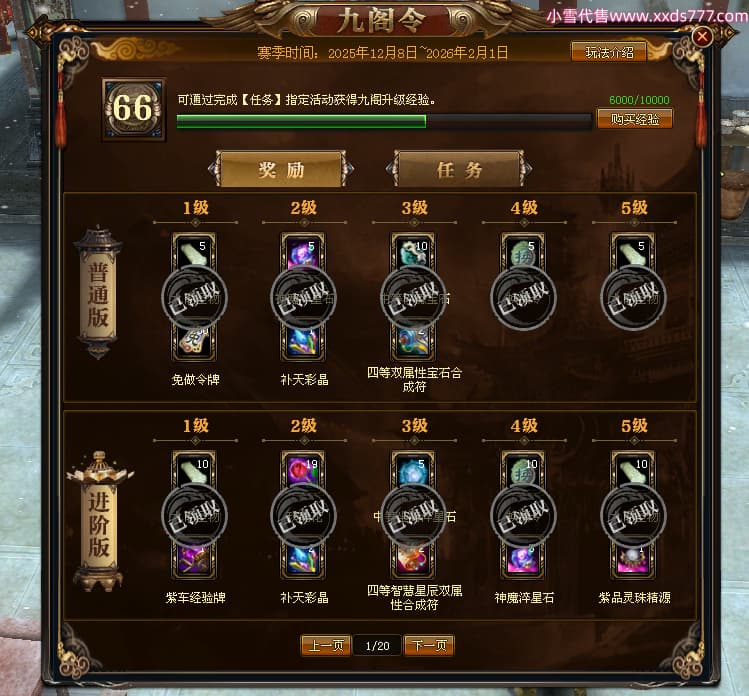The width and height of the screenshot is (749, 696).
Task: Switch to the 奖励 tab
Action: [281, 169]
